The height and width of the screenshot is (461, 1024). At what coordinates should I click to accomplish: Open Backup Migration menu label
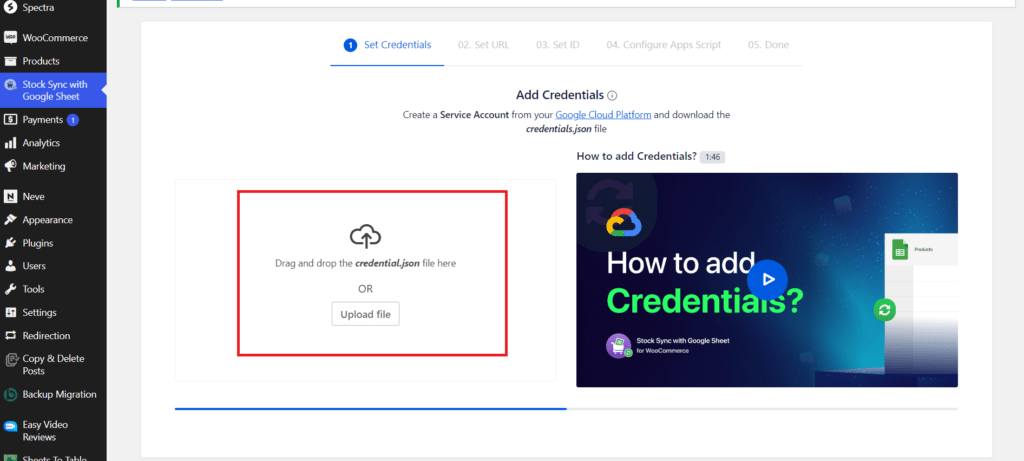click(59, 394)
